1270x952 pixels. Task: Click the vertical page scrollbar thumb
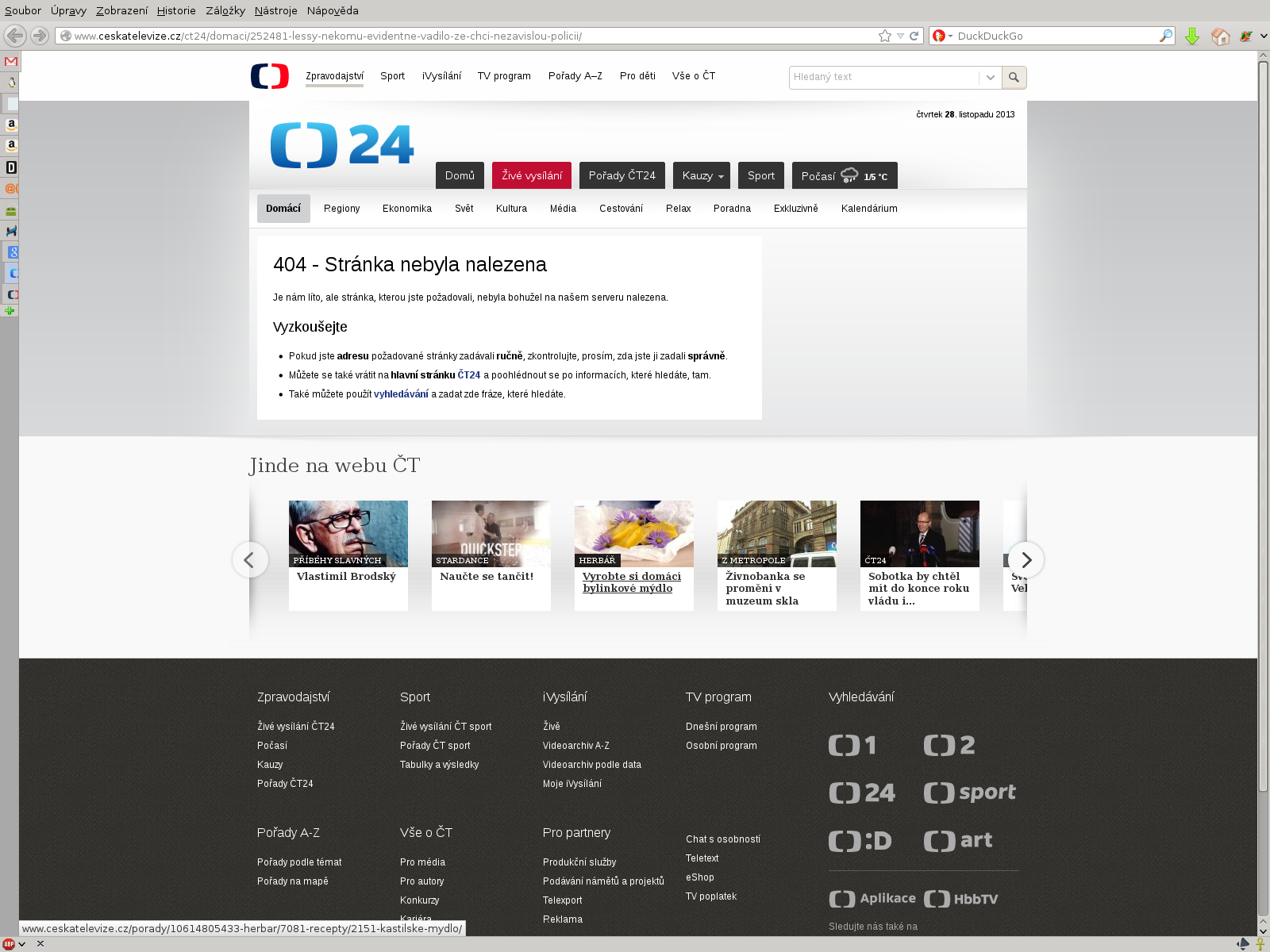(x=1264, y=425)
